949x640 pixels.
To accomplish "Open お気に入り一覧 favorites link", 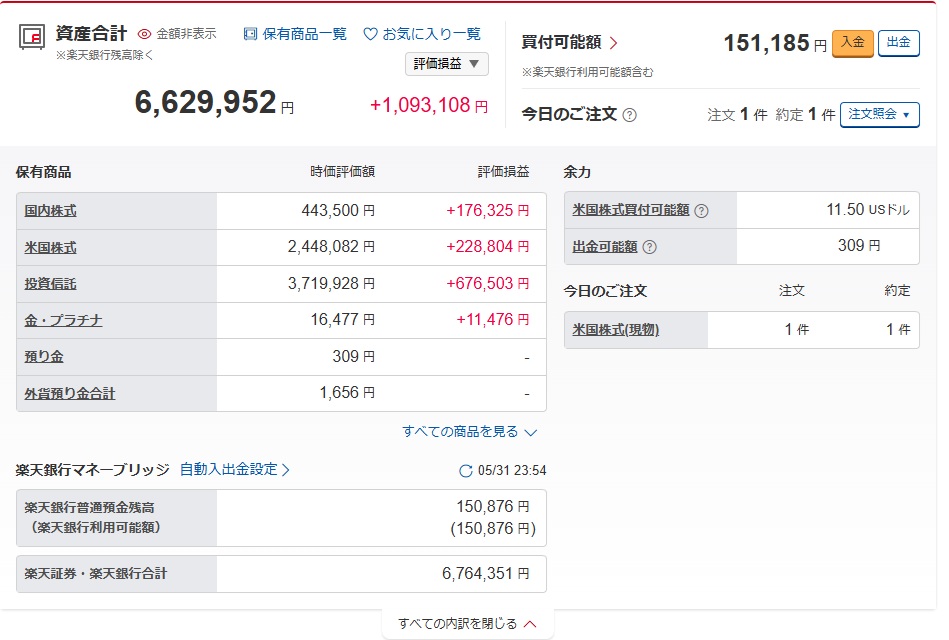I will [431, 34].
